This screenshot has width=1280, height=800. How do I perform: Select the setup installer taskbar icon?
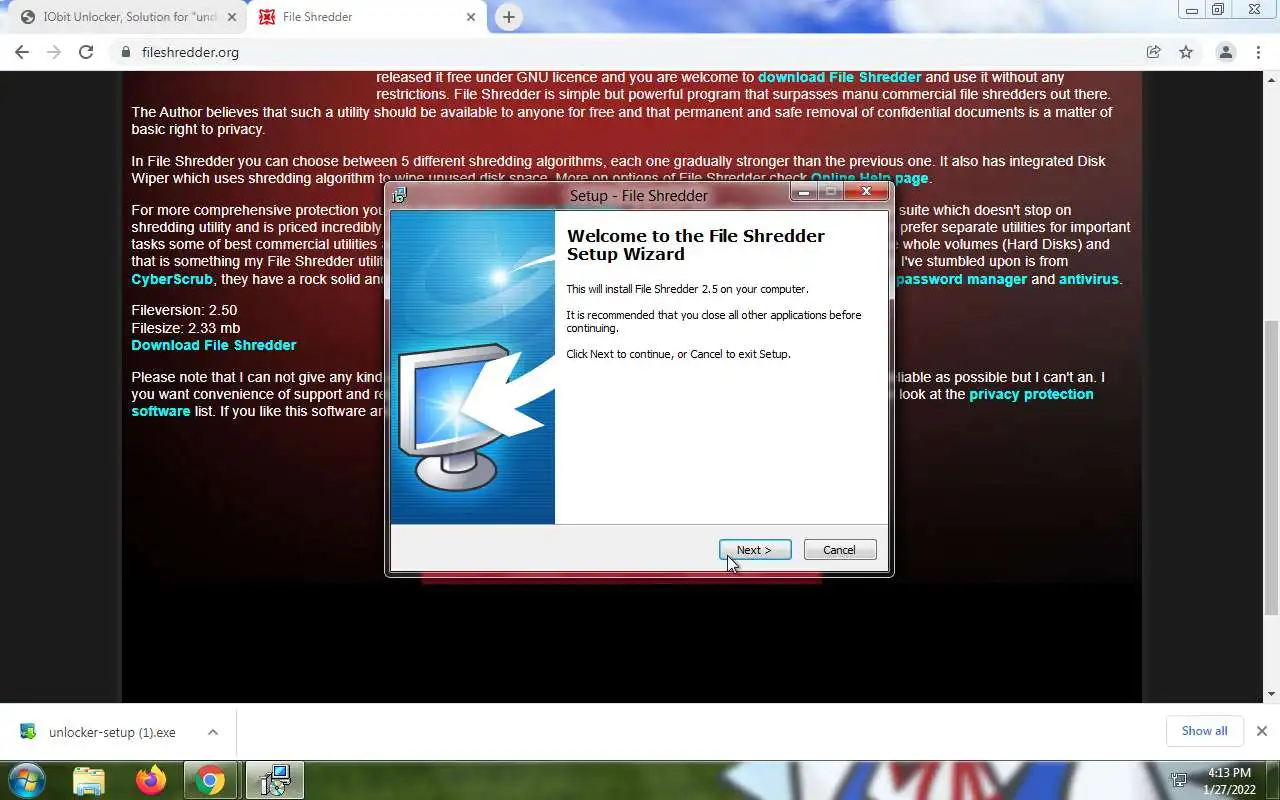click(274, 780)
